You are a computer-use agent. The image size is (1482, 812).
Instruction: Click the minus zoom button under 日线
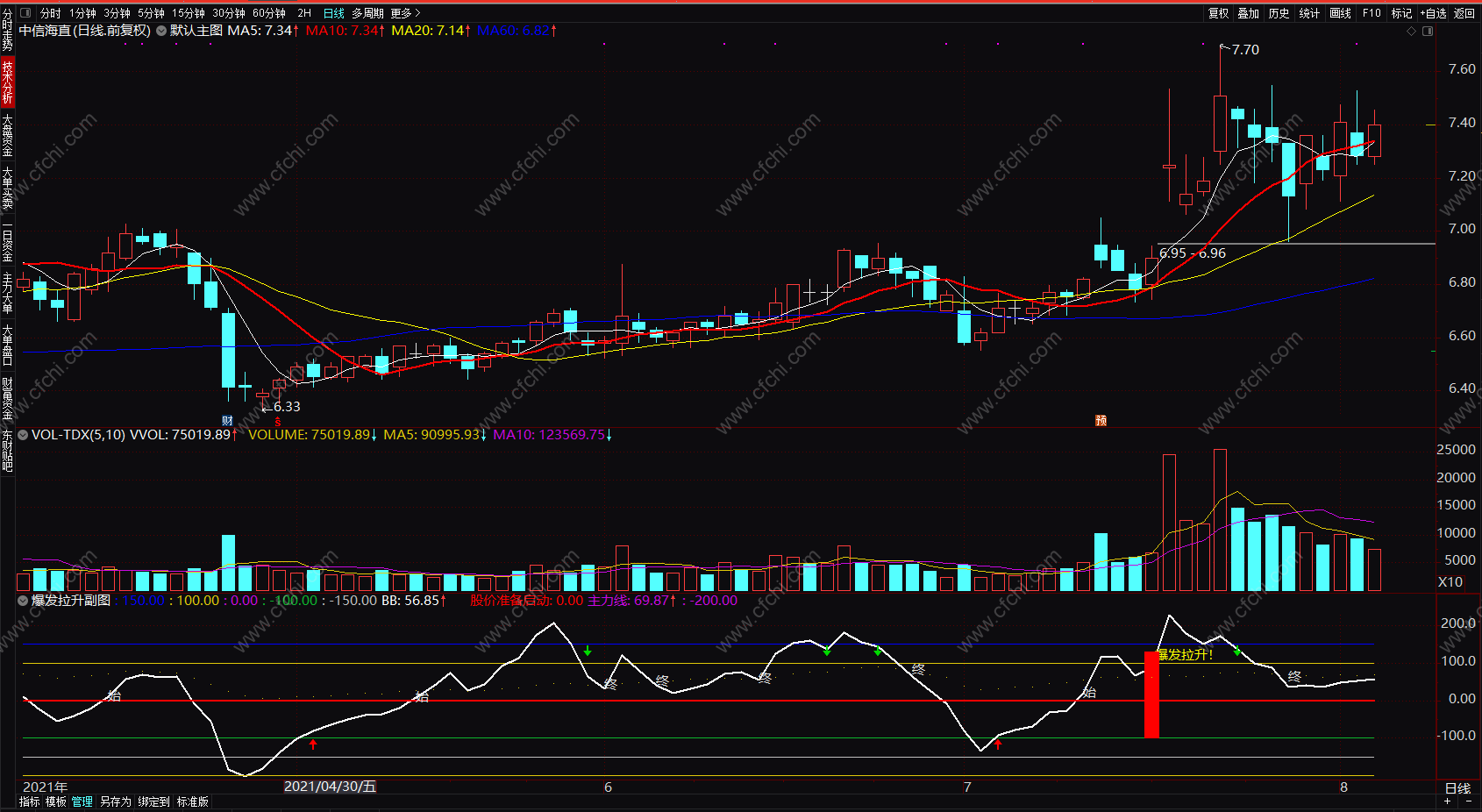1469,801
